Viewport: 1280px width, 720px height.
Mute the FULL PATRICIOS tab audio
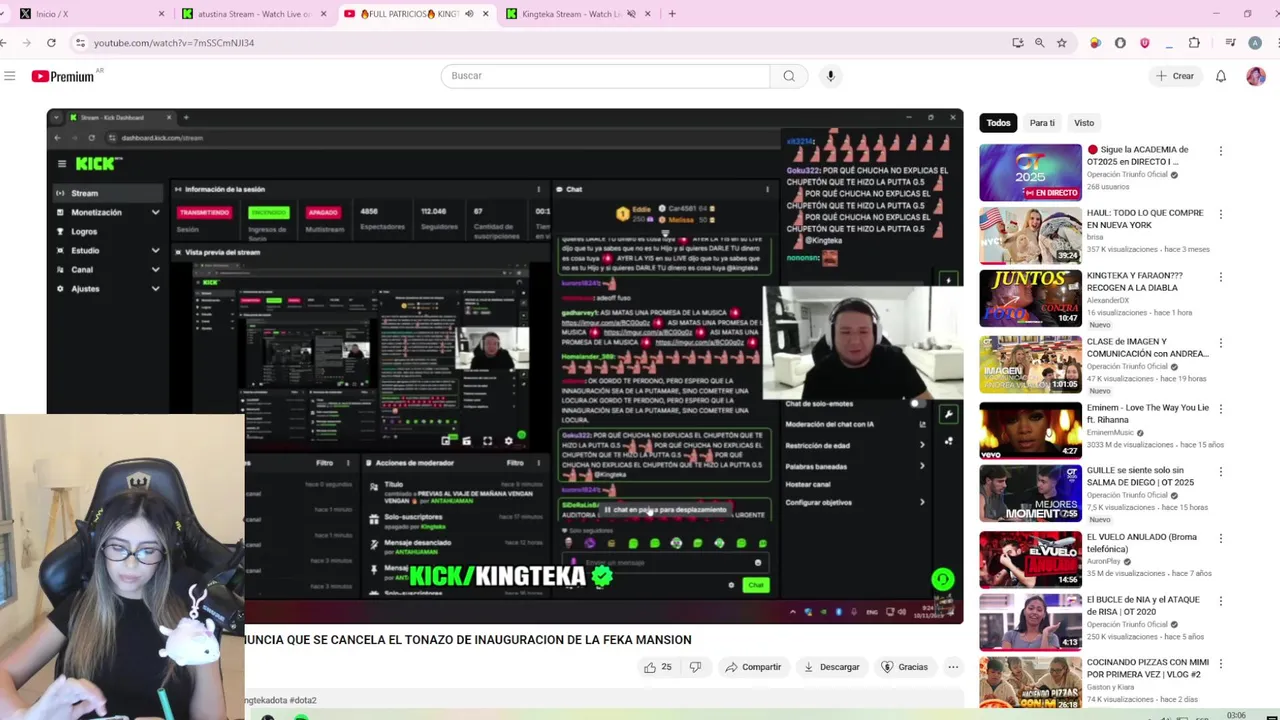point(469,14)
